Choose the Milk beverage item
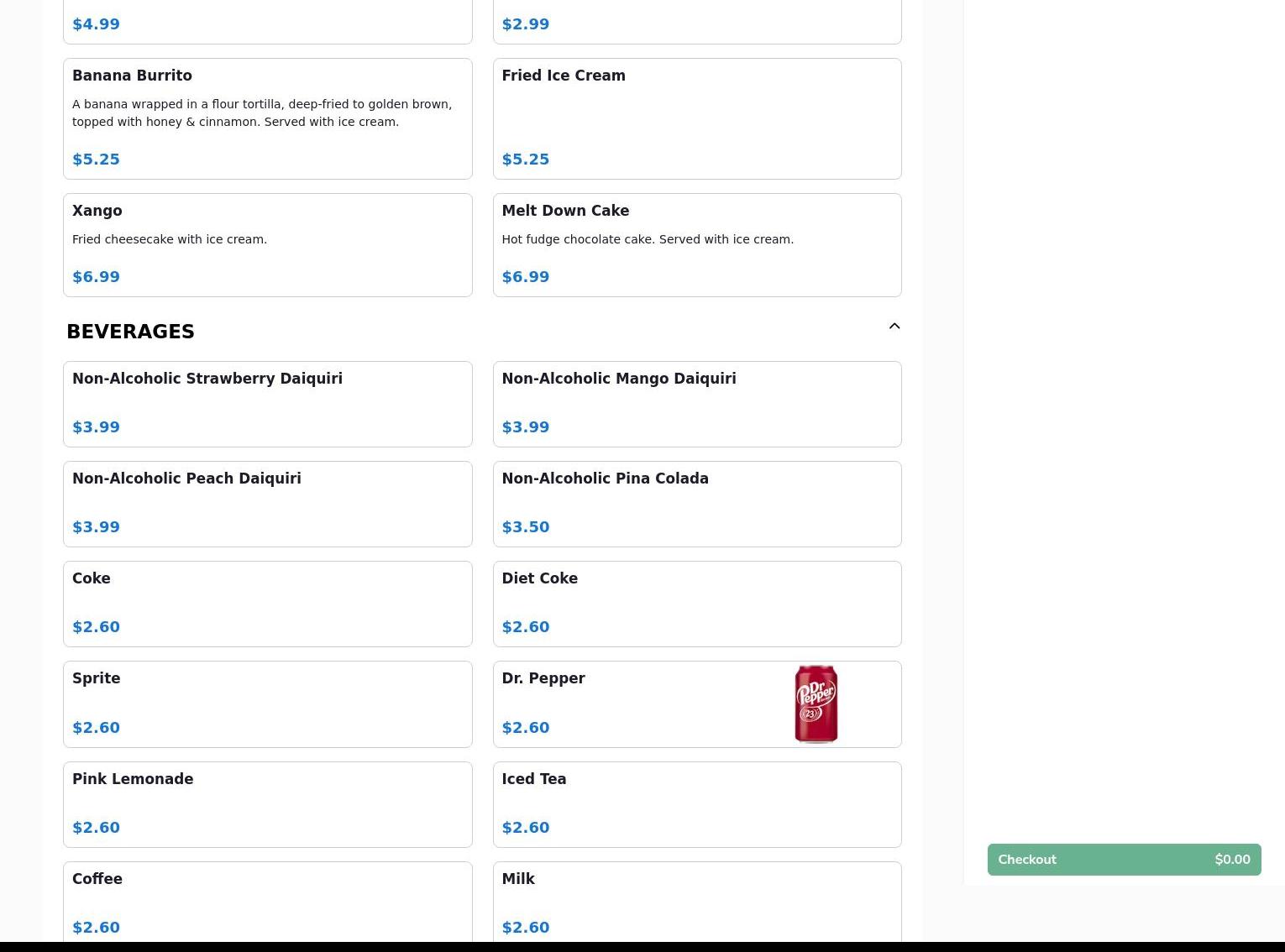This screenshot has width=1285, height=952. [x=696, y=902]
